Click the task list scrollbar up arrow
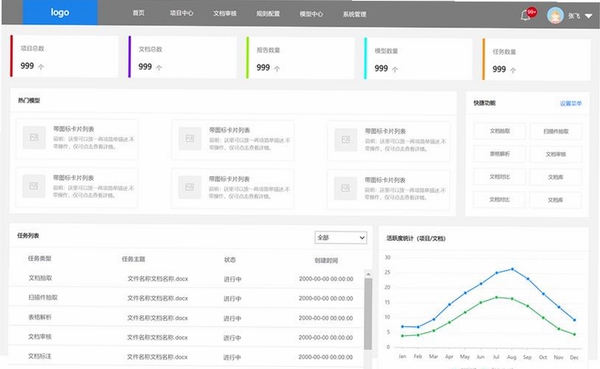The image size is (600, 369). tap(368, 274)
